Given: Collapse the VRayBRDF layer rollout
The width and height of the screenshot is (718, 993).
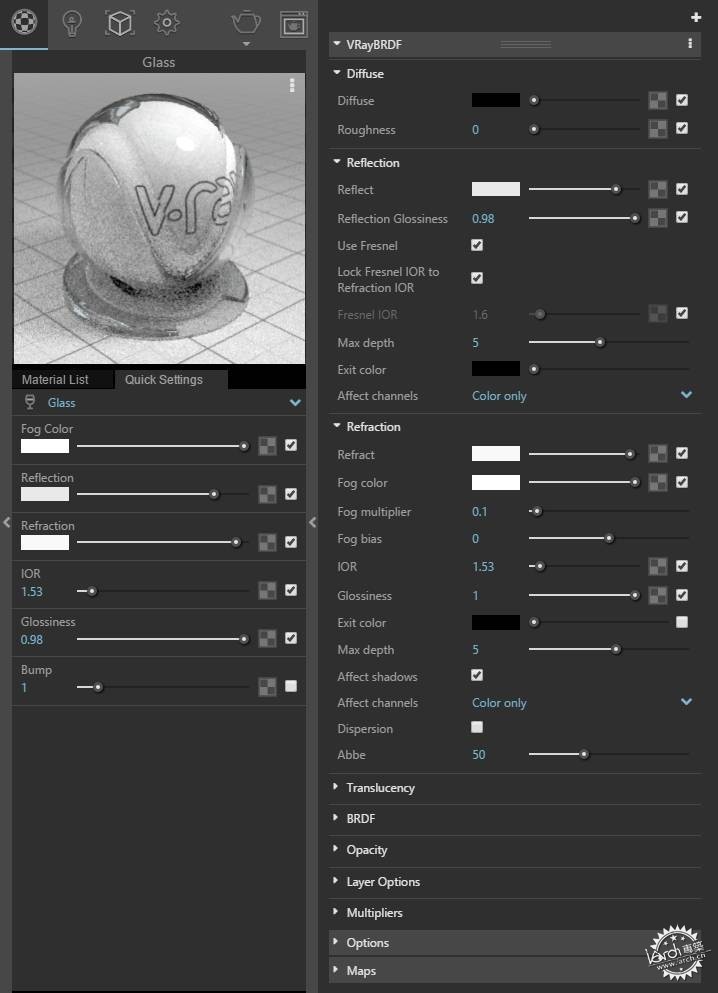Looking at the screenshot, I should [x=337, y=44].
